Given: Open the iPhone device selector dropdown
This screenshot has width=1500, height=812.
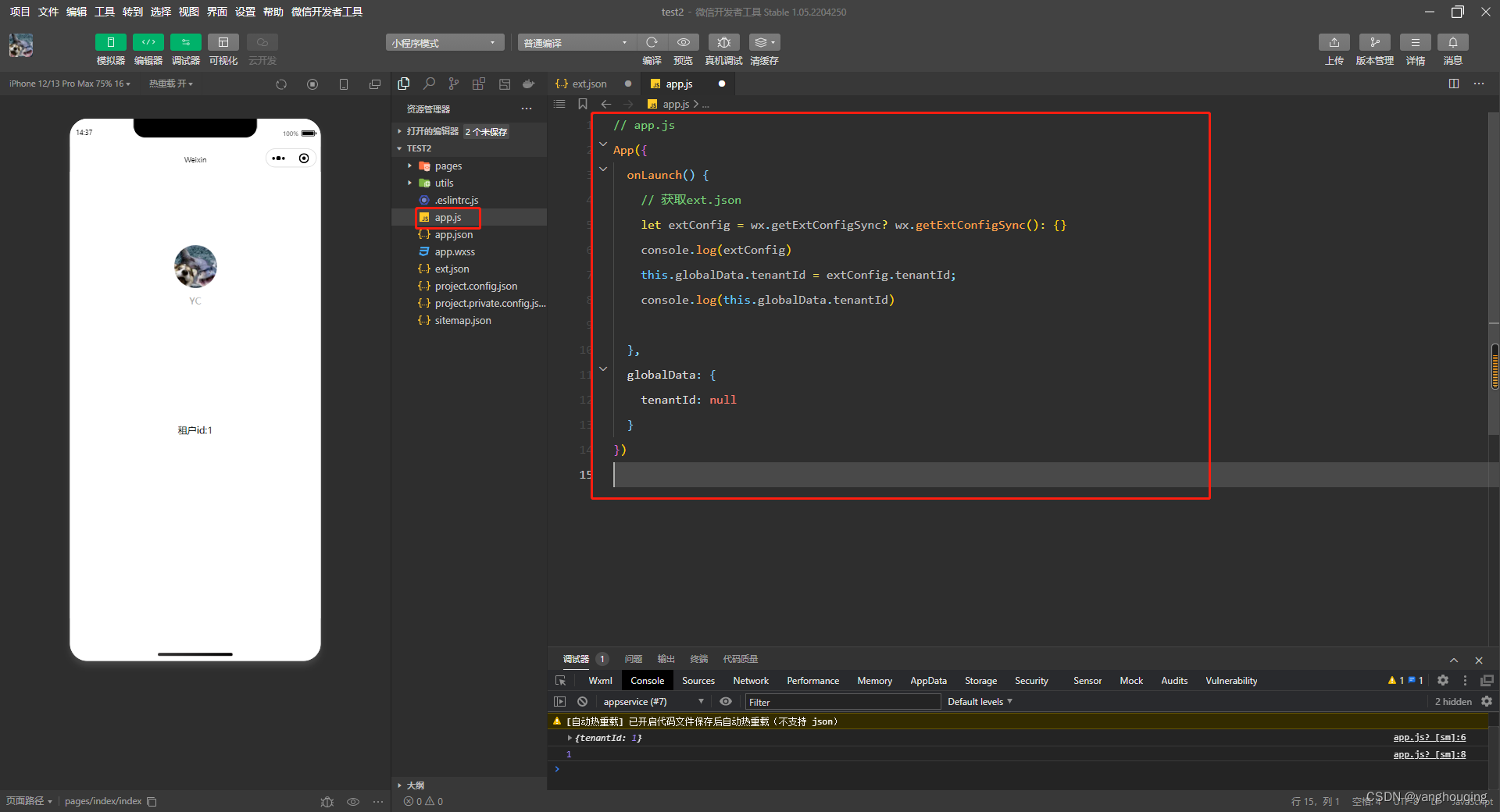Looking at the screenshot, I should click(70, 84).
